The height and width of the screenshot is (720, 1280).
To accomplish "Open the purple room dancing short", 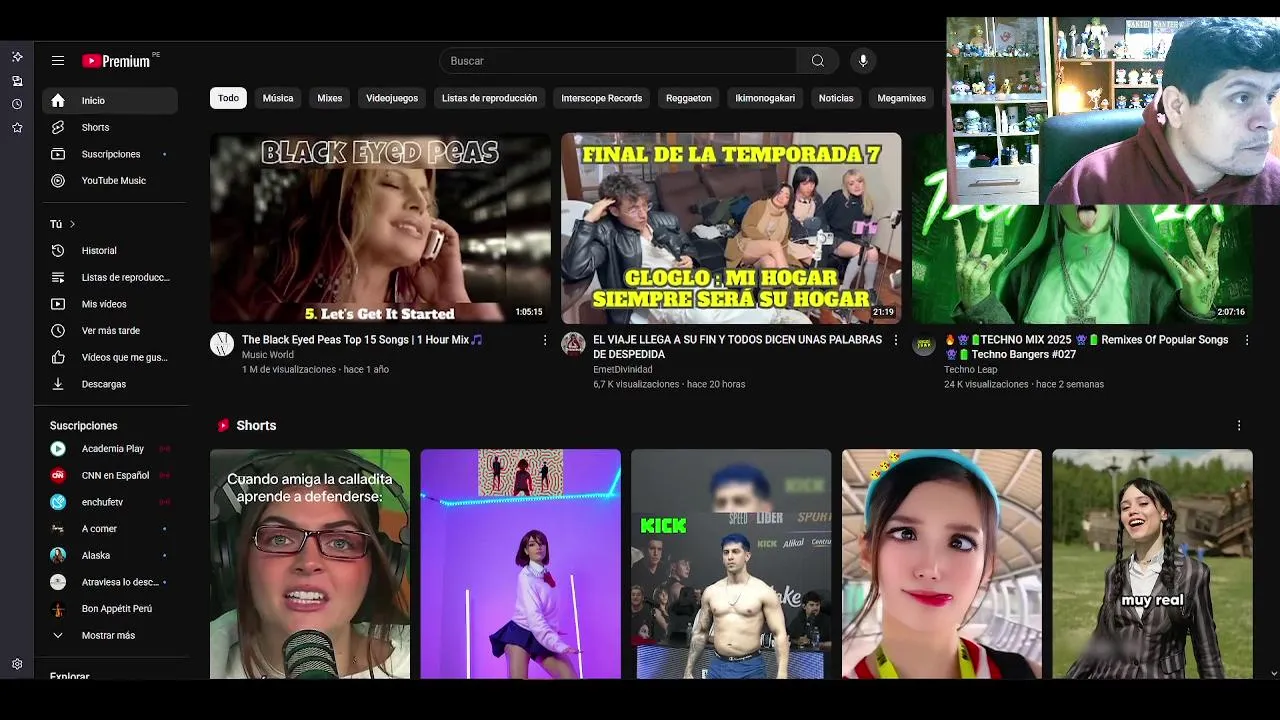I will pos(521,564).
